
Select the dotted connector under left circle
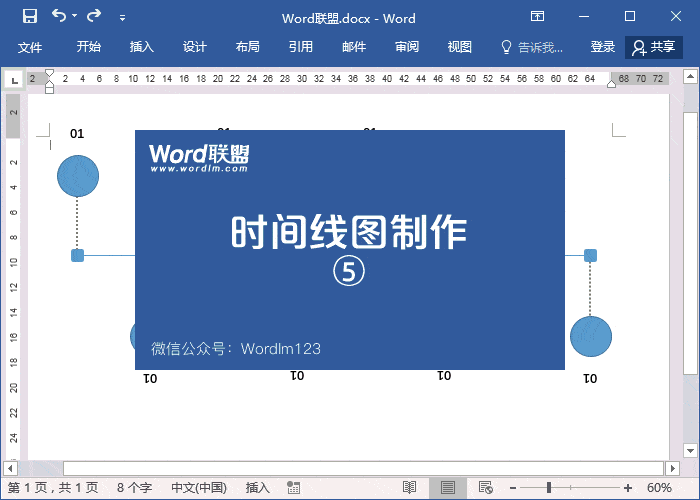pos(77,223)
